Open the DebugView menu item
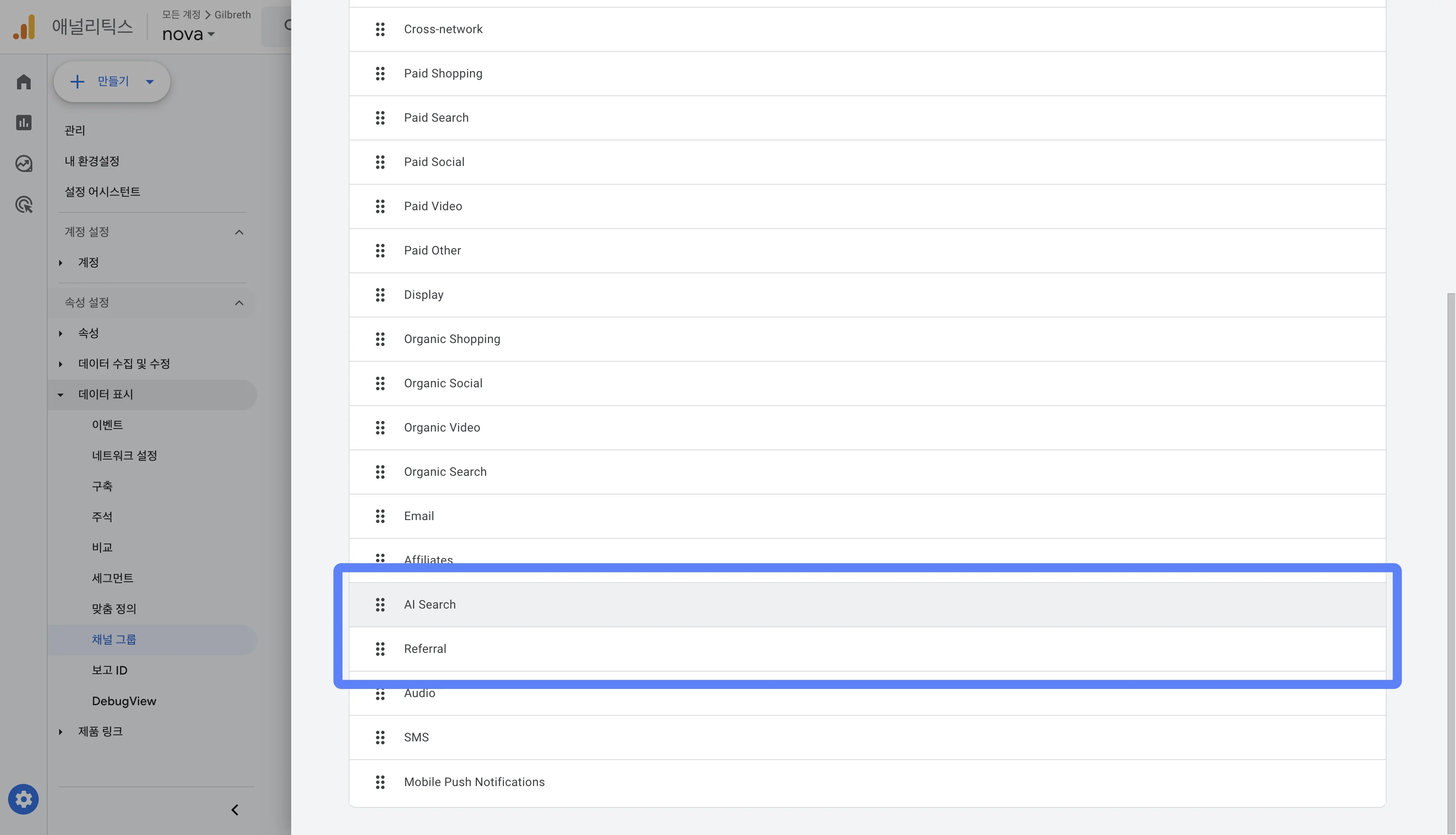Viewport: 1456px width, 835px height. tap(124, 701)
